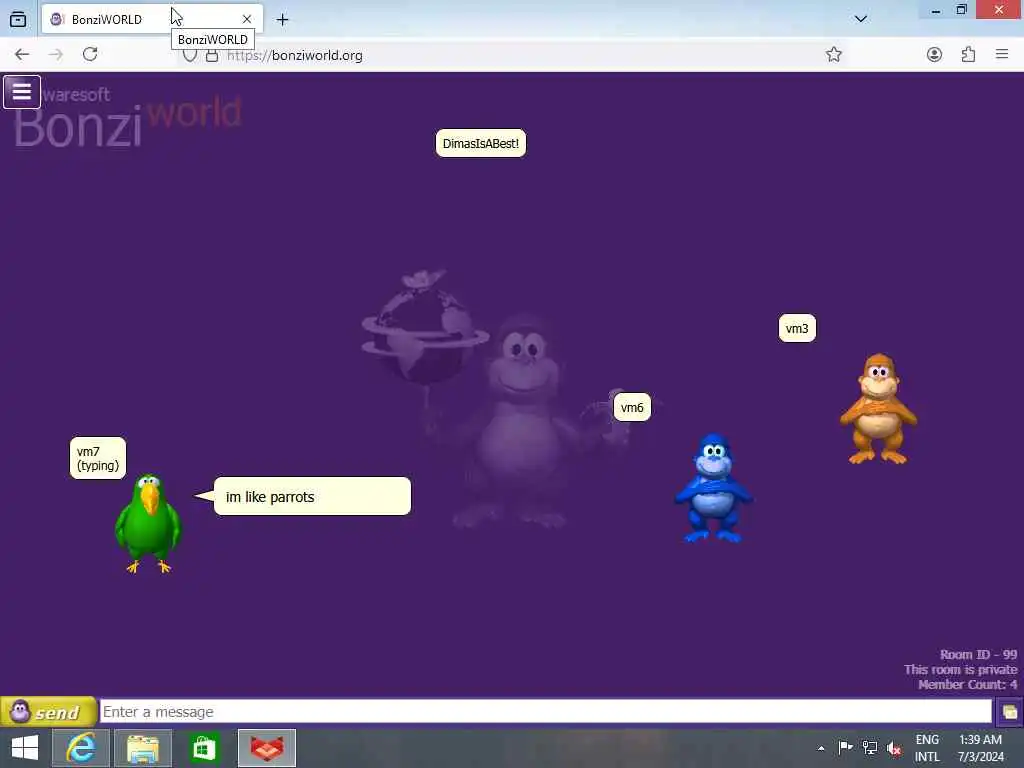Viewport: 1024px width, 768px height.
Task: Expand the list all tabs dropdown
Action: (861, 19)
